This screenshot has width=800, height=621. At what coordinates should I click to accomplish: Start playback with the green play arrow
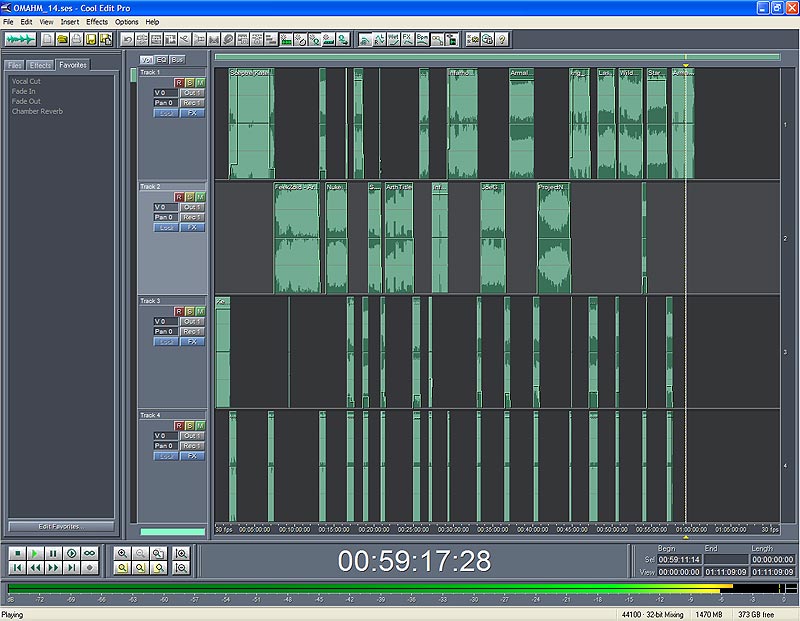[35, 553]
